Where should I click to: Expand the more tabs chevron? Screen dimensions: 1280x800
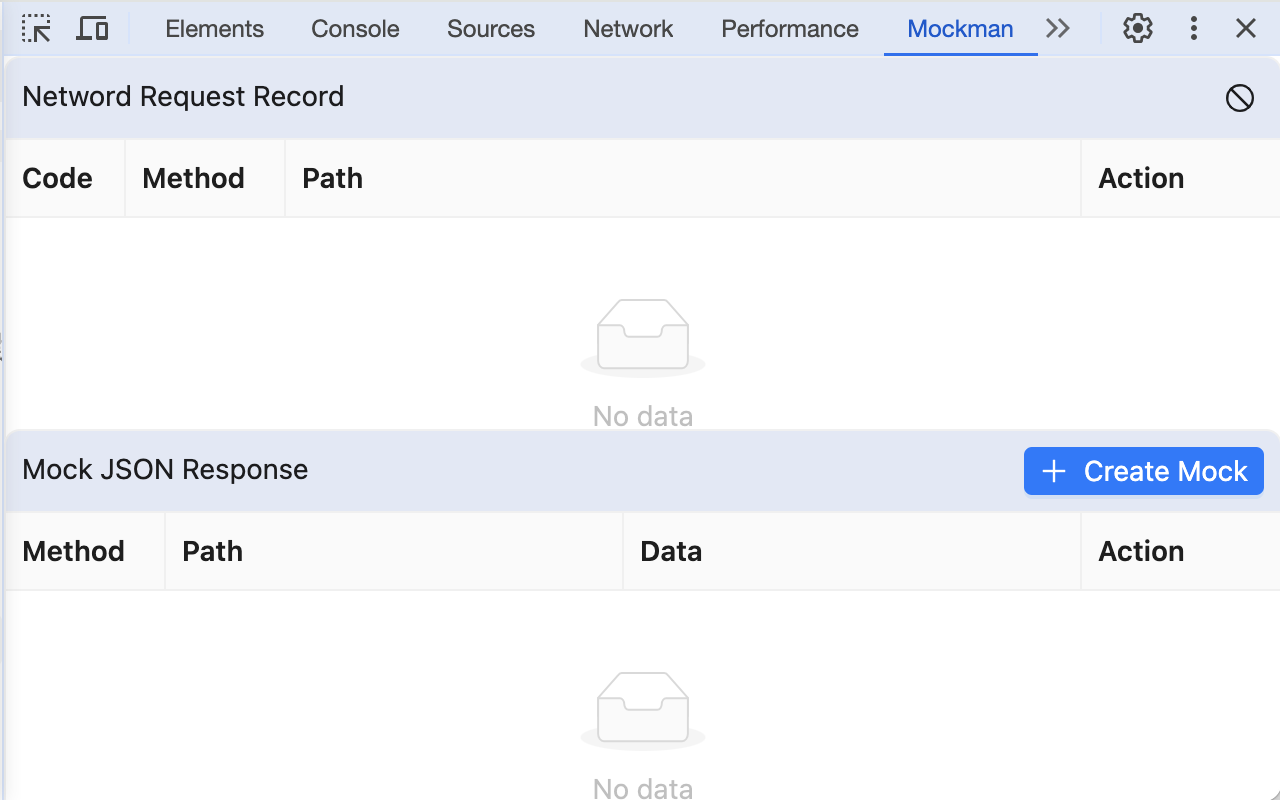point(1058,29)
